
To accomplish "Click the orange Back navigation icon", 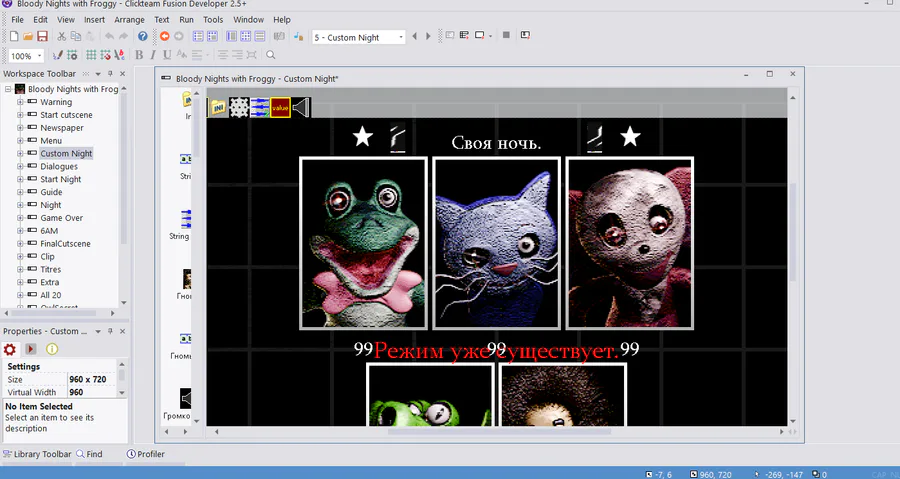I will click(165, 36).
